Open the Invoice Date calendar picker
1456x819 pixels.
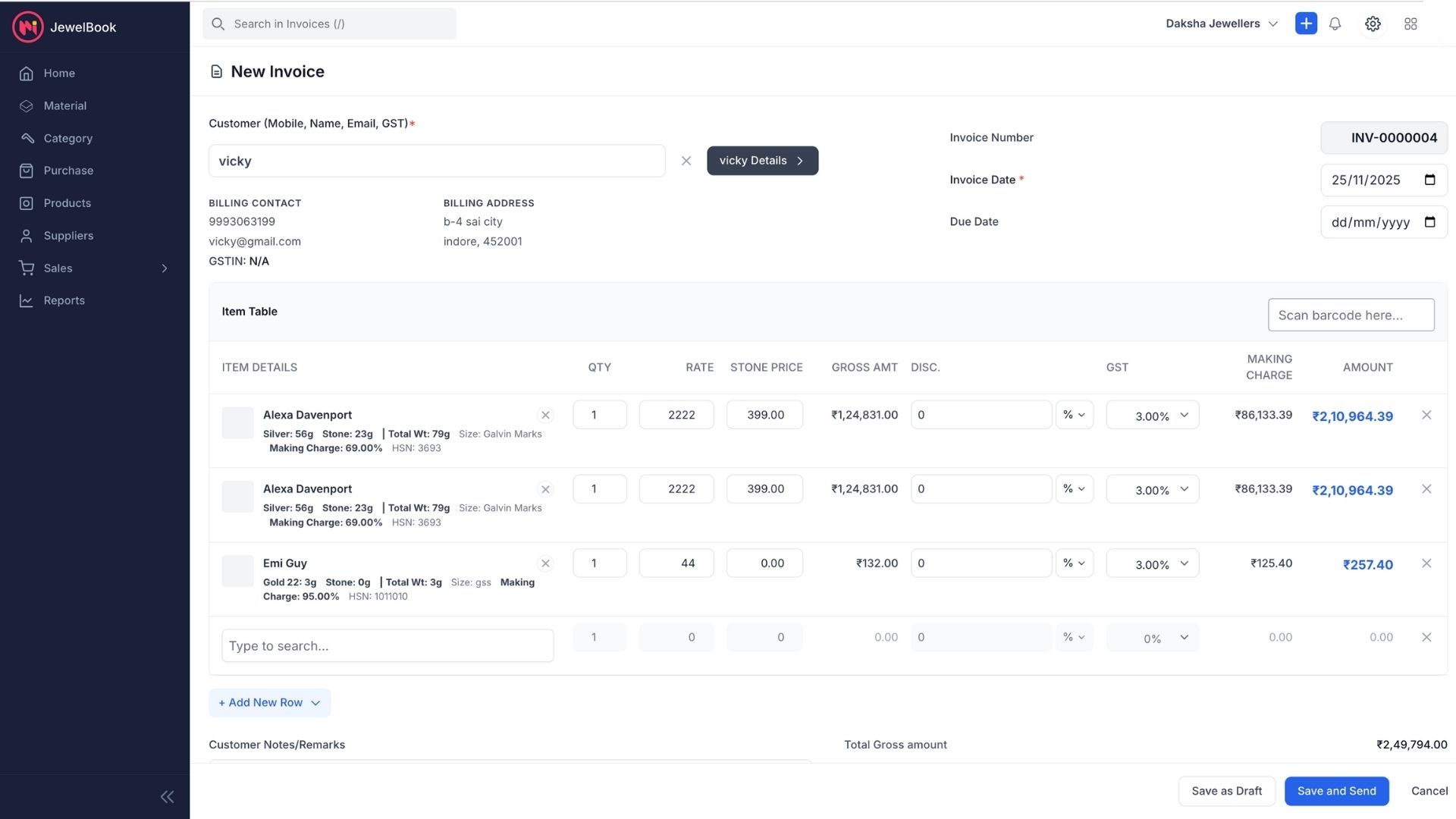(1430, 180)
